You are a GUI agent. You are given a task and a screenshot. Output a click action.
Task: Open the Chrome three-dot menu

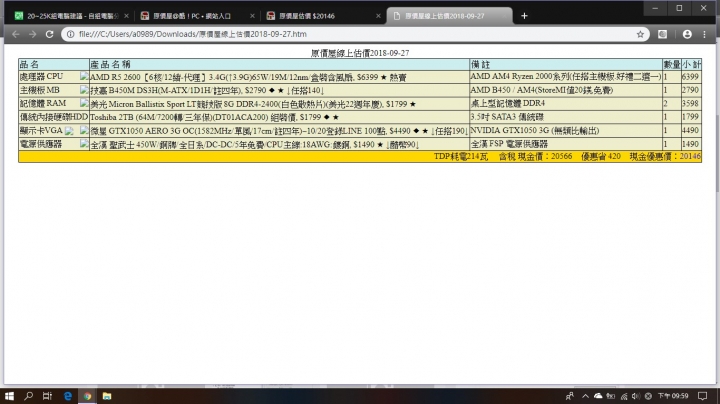click(x=704, y=34)
